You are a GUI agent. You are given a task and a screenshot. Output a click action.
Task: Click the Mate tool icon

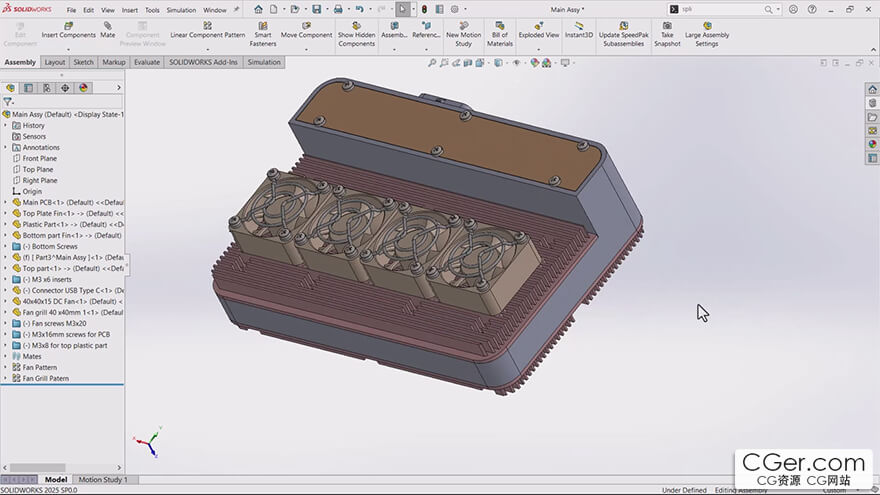(x=107, y=27)
